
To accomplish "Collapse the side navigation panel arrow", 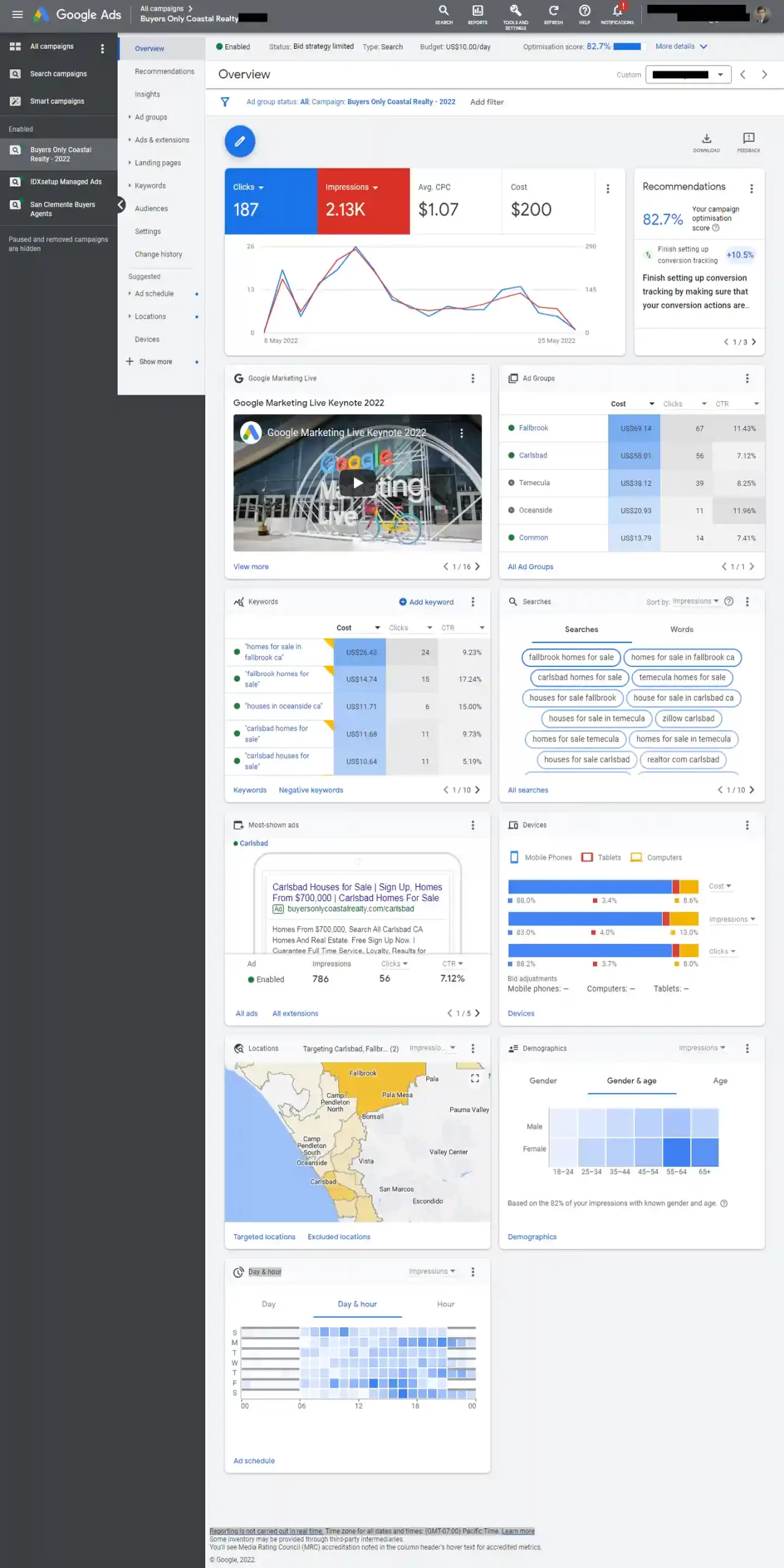I will 121,205.
